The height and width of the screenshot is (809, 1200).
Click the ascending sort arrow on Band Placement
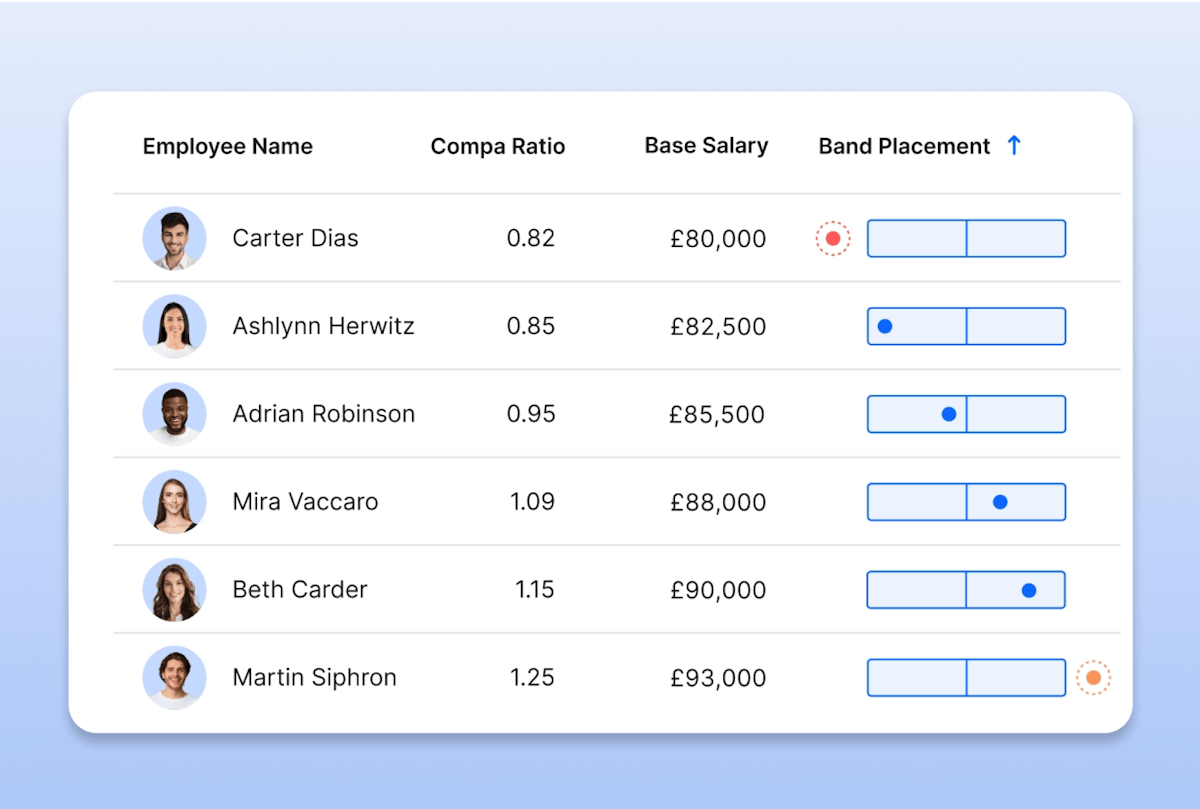click(1015, 145)
